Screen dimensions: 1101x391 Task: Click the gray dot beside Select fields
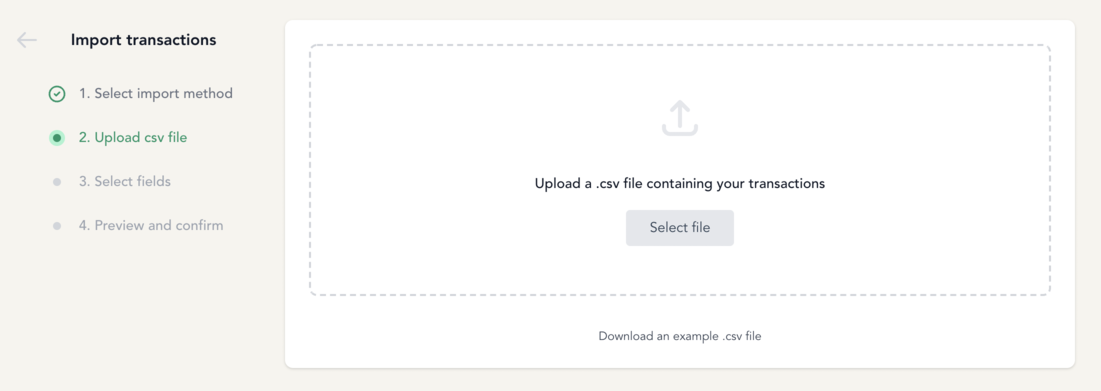tap(57, 183)
